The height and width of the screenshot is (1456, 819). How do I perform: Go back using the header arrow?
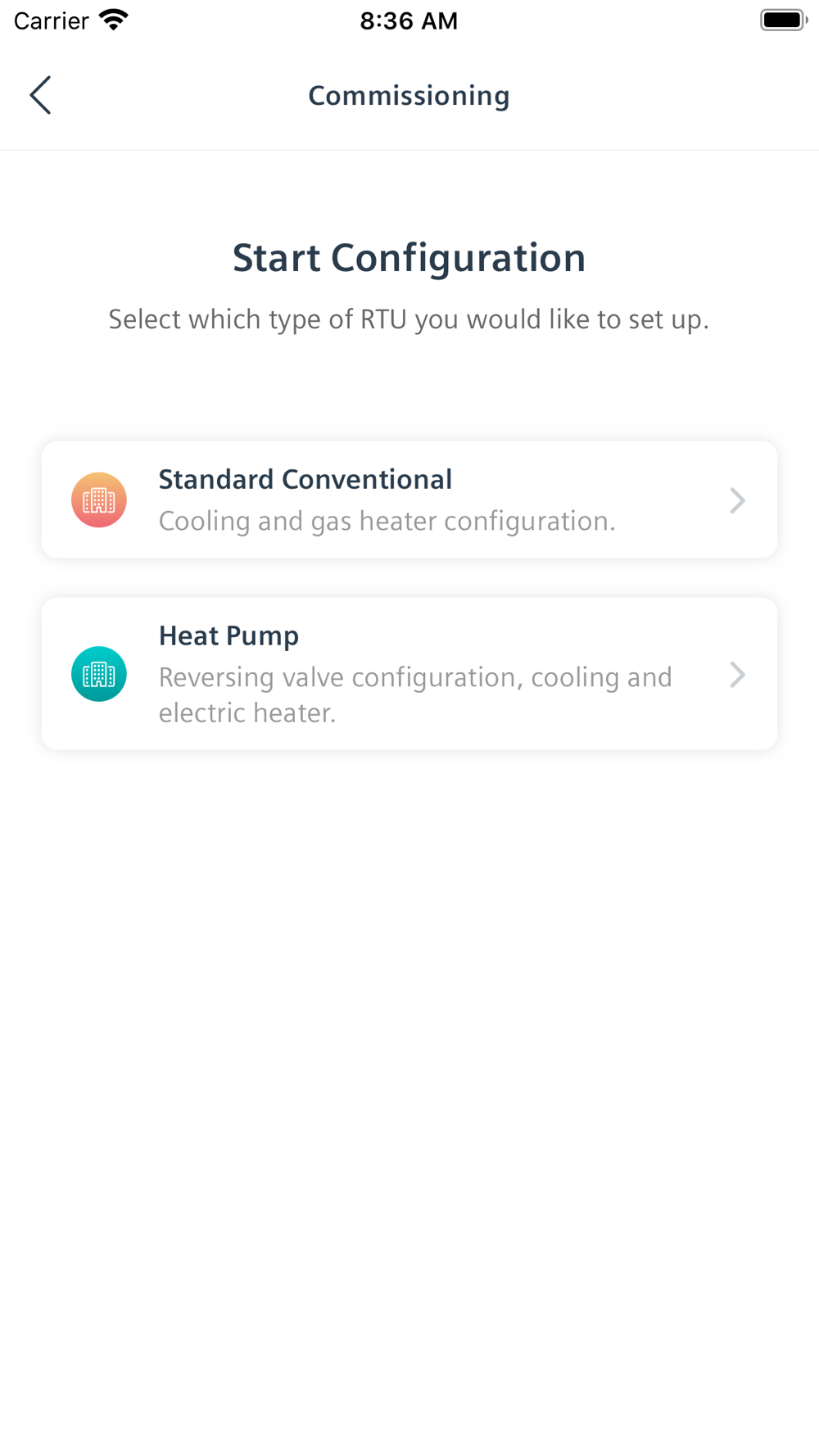(40, 95)
